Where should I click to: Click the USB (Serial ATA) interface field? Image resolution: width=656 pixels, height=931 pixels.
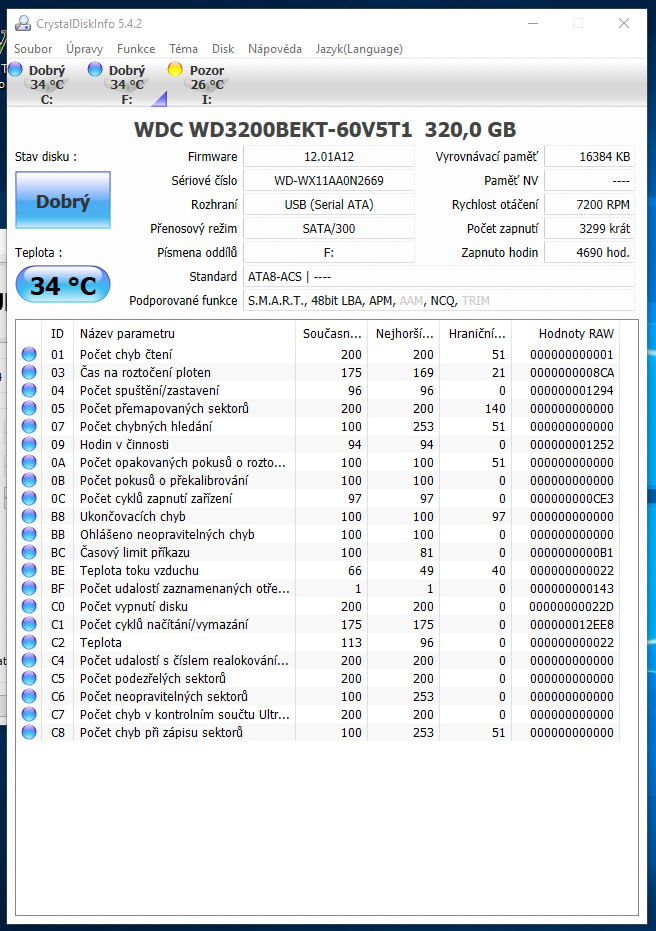click(329, 205)
